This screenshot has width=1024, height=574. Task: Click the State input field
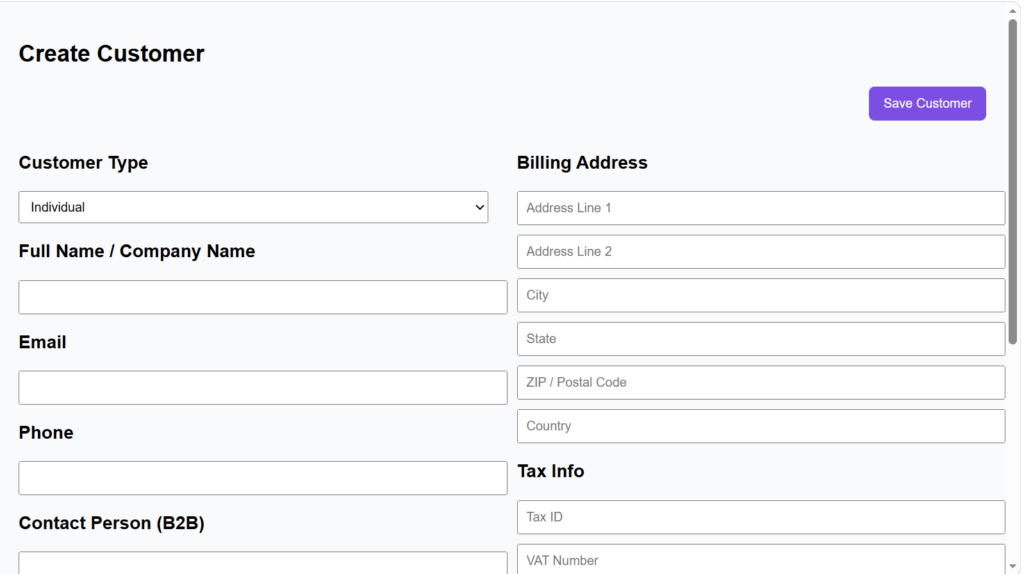tap(760, 339)
